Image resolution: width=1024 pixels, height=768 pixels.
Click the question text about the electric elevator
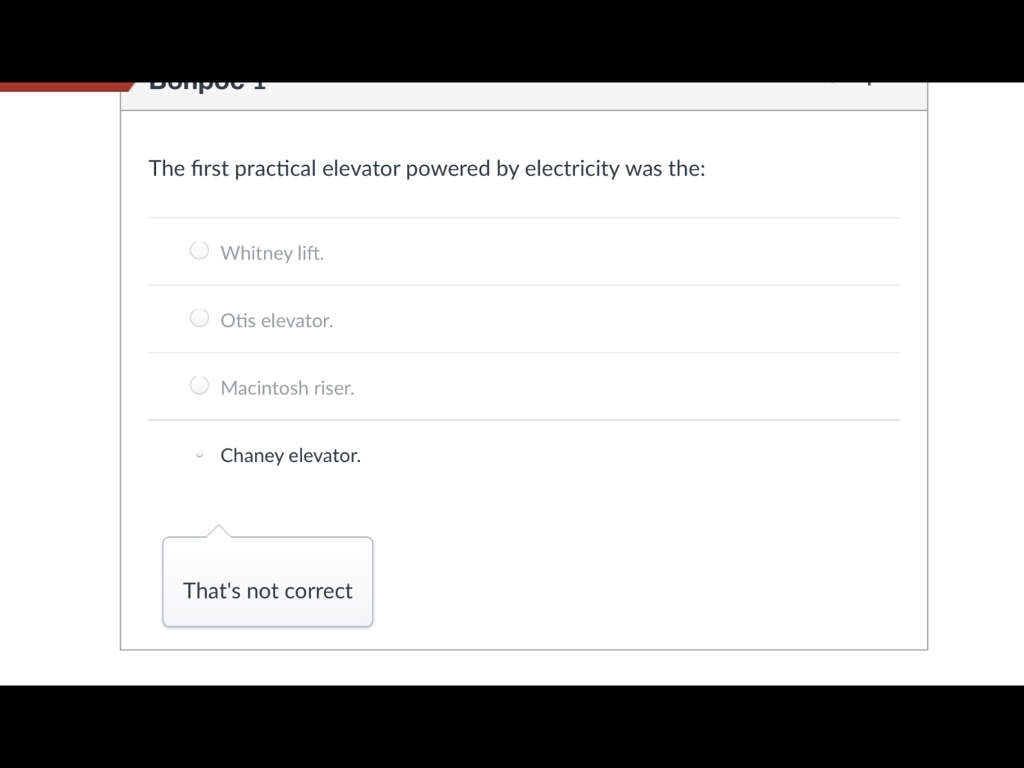coord(427,169)
